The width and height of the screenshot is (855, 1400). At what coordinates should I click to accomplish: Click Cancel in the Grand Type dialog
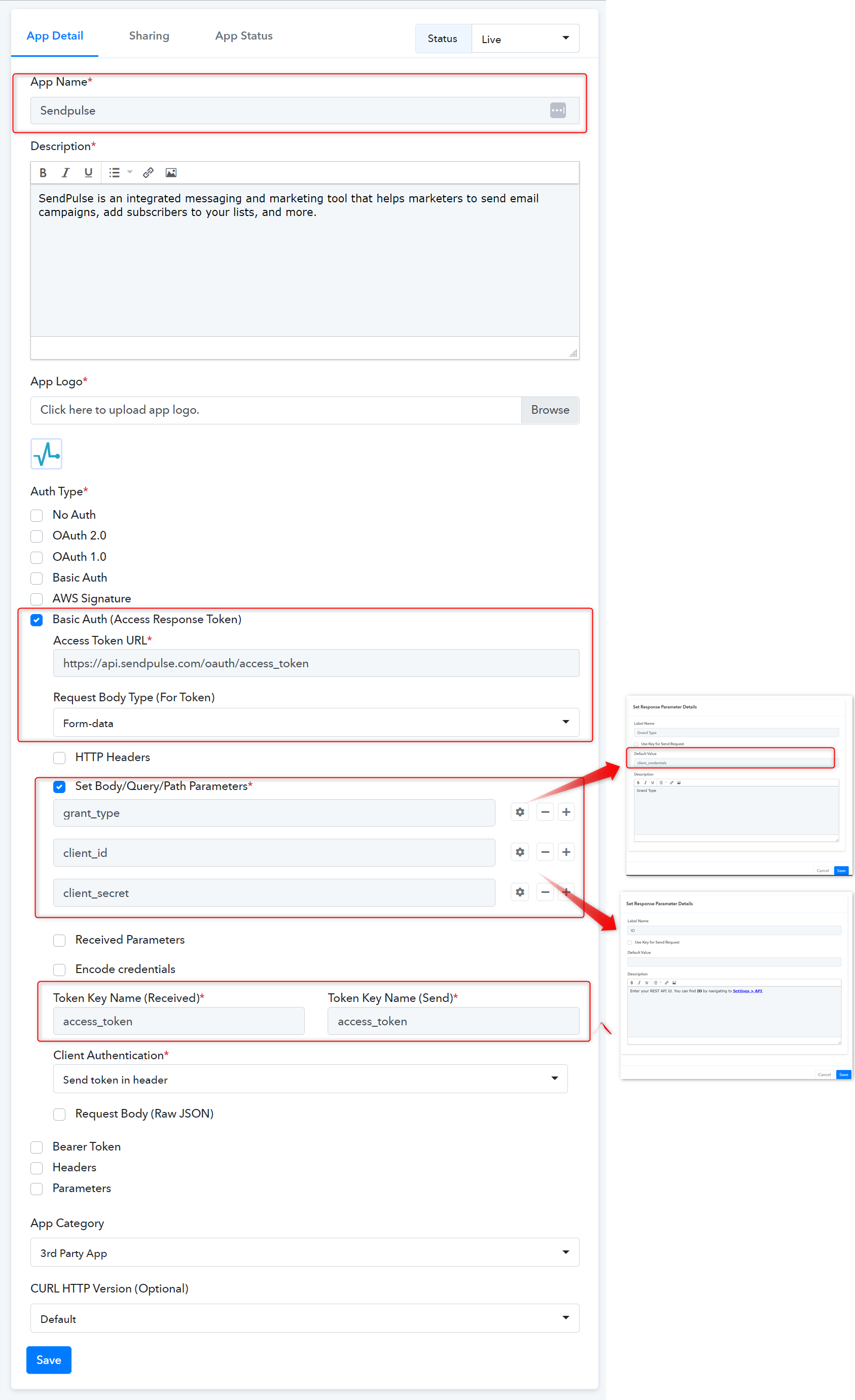[823, 871]
